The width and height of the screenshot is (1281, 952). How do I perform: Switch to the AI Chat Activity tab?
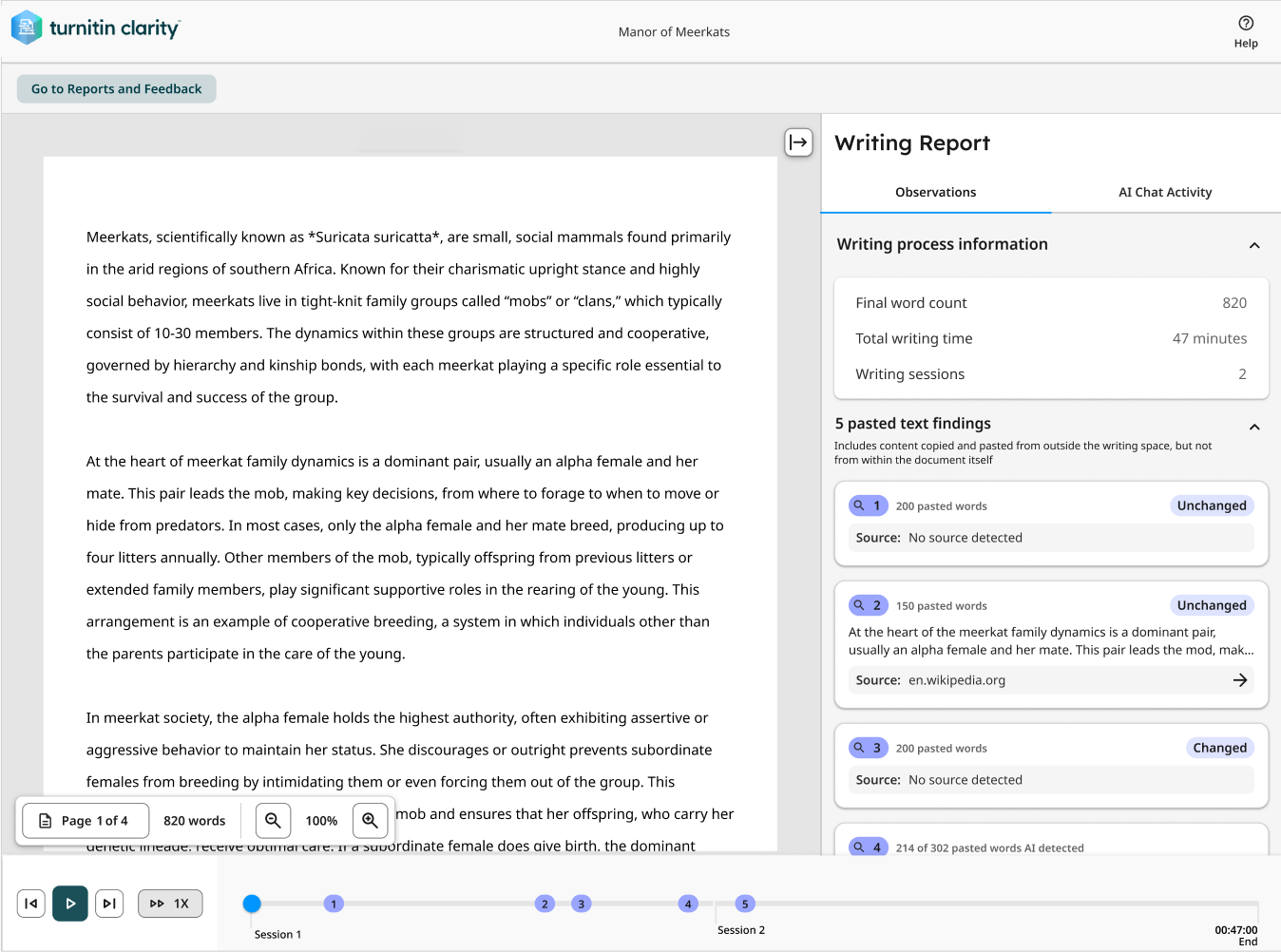point(1165,192)
